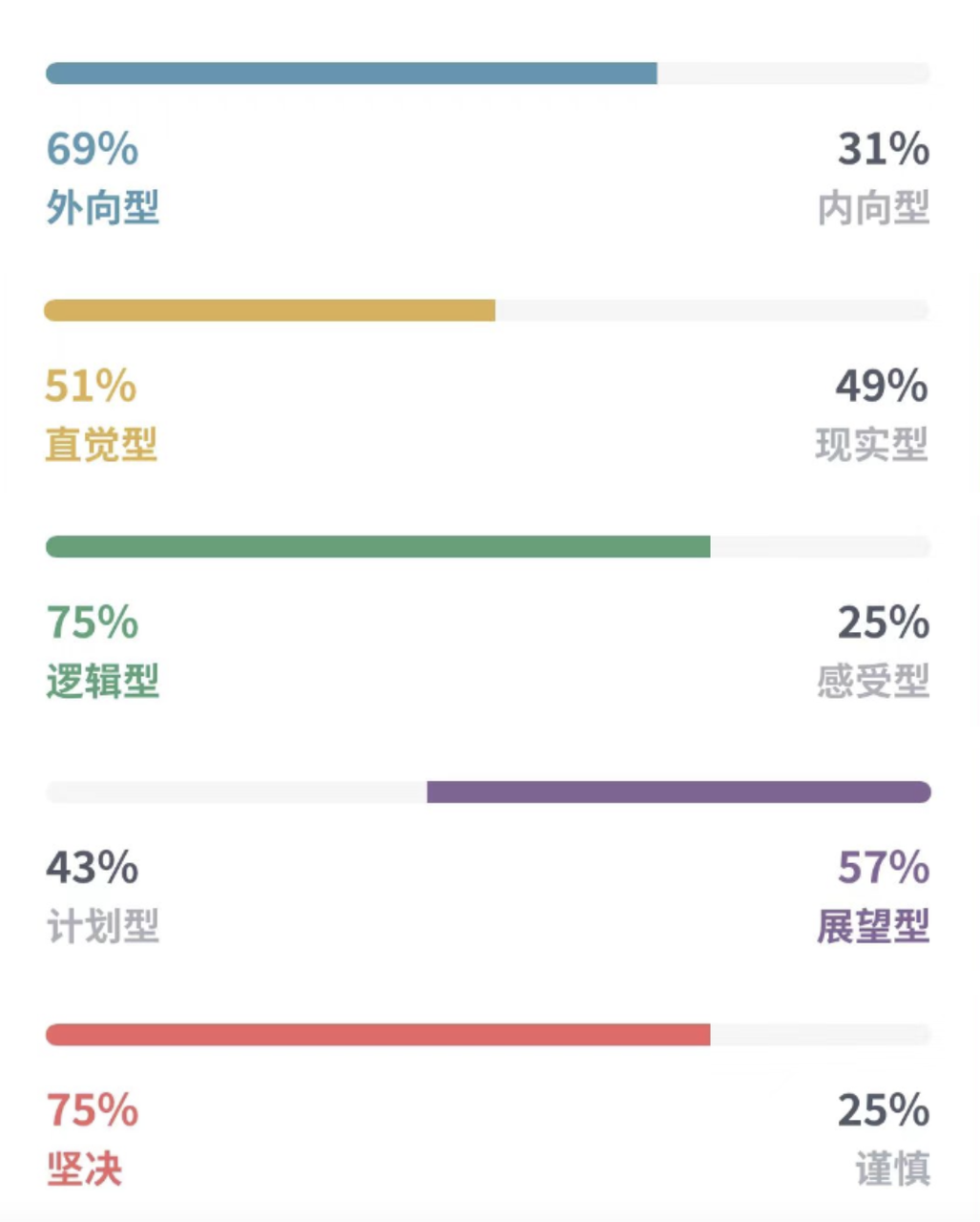Image resolution: width=980 pixels, height=1222 pixels.
Task: Click the purple 展望型 progress bar
Action: point(678,792)
